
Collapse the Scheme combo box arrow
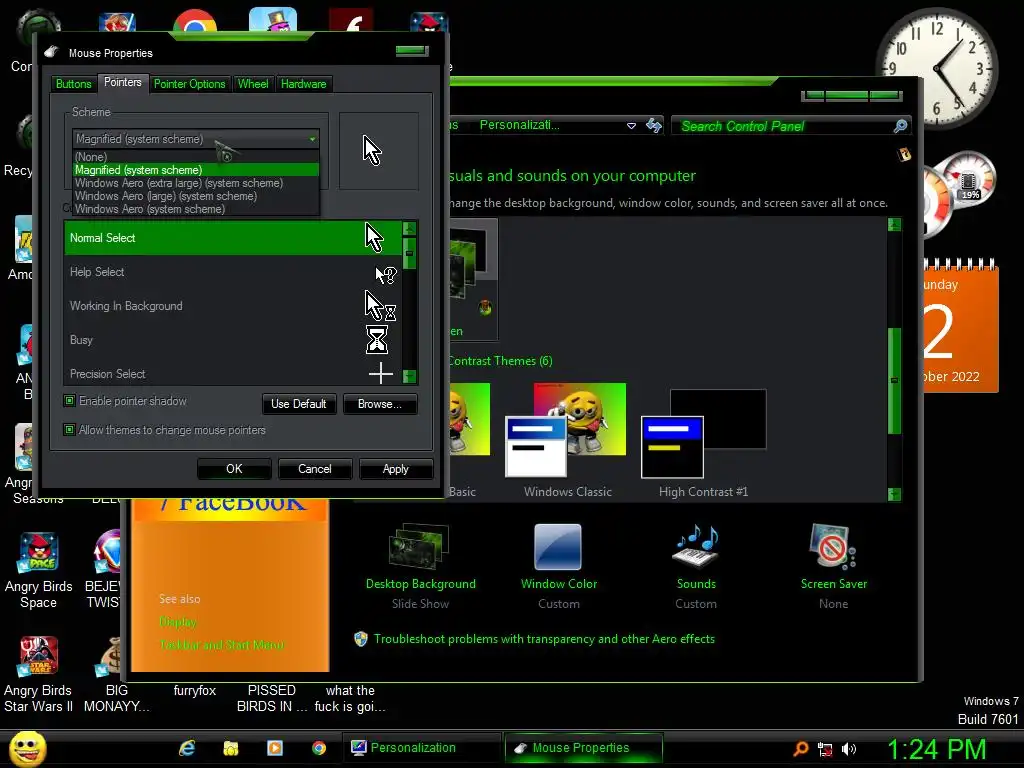pyautogui.click(x=313, y=139)
